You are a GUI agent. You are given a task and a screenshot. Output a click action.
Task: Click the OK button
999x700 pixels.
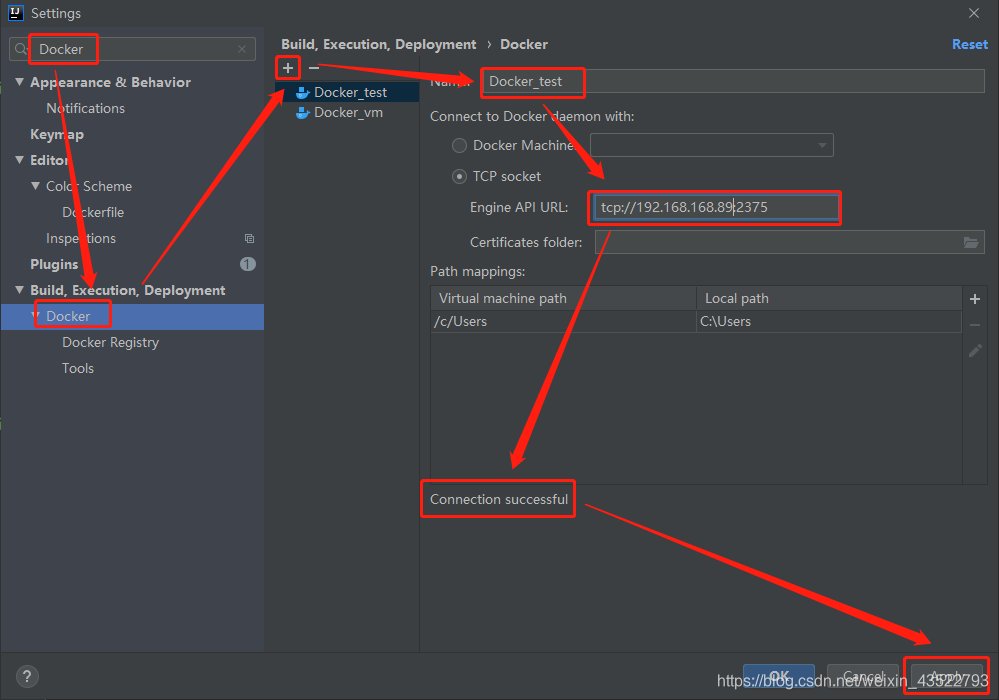coord(779,675)
